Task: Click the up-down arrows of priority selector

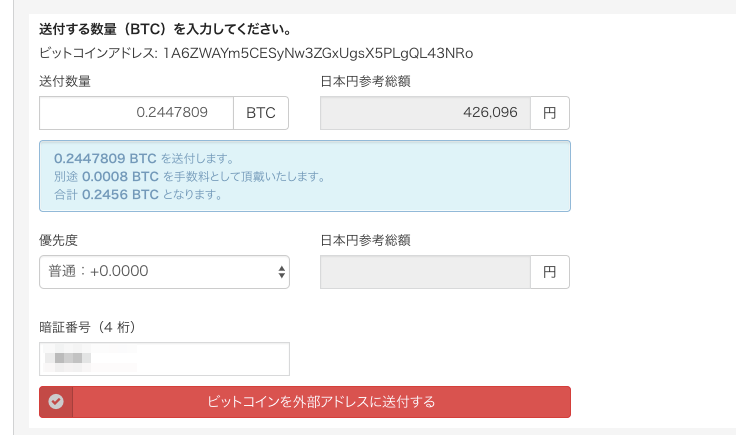Action: click(x=281, y=272)
